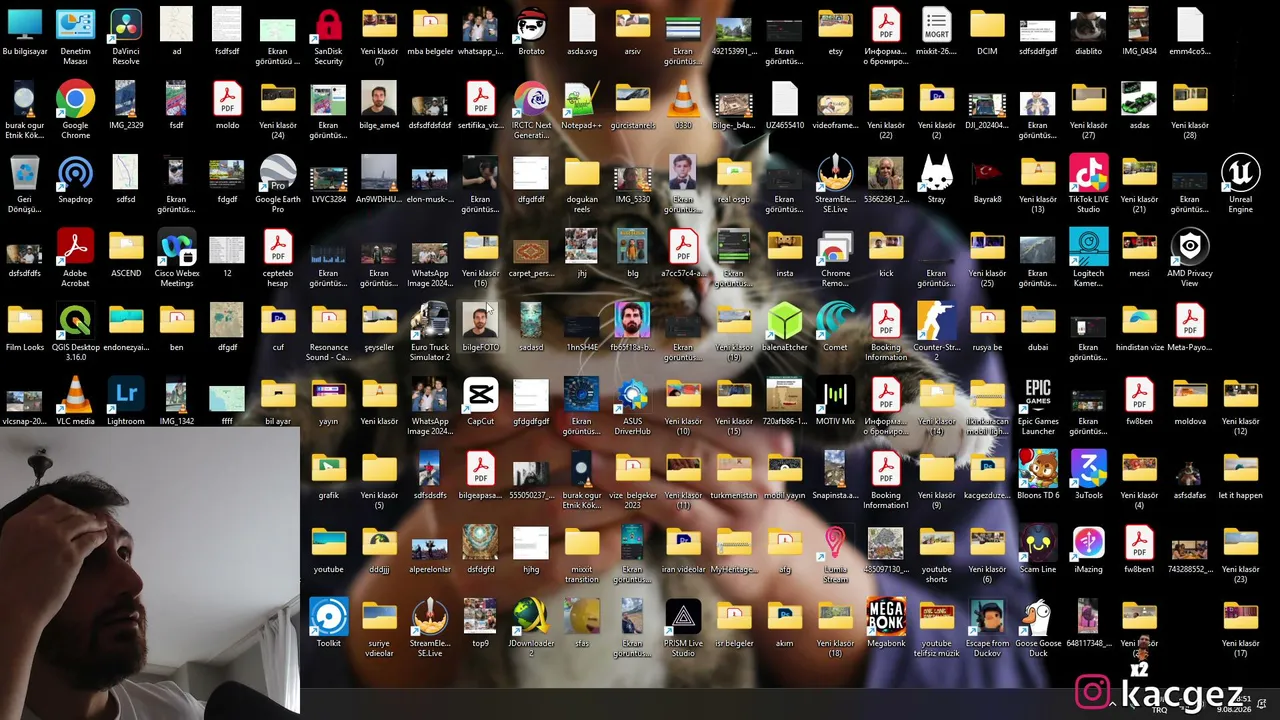Select the kick folder icon

(886, 256)
